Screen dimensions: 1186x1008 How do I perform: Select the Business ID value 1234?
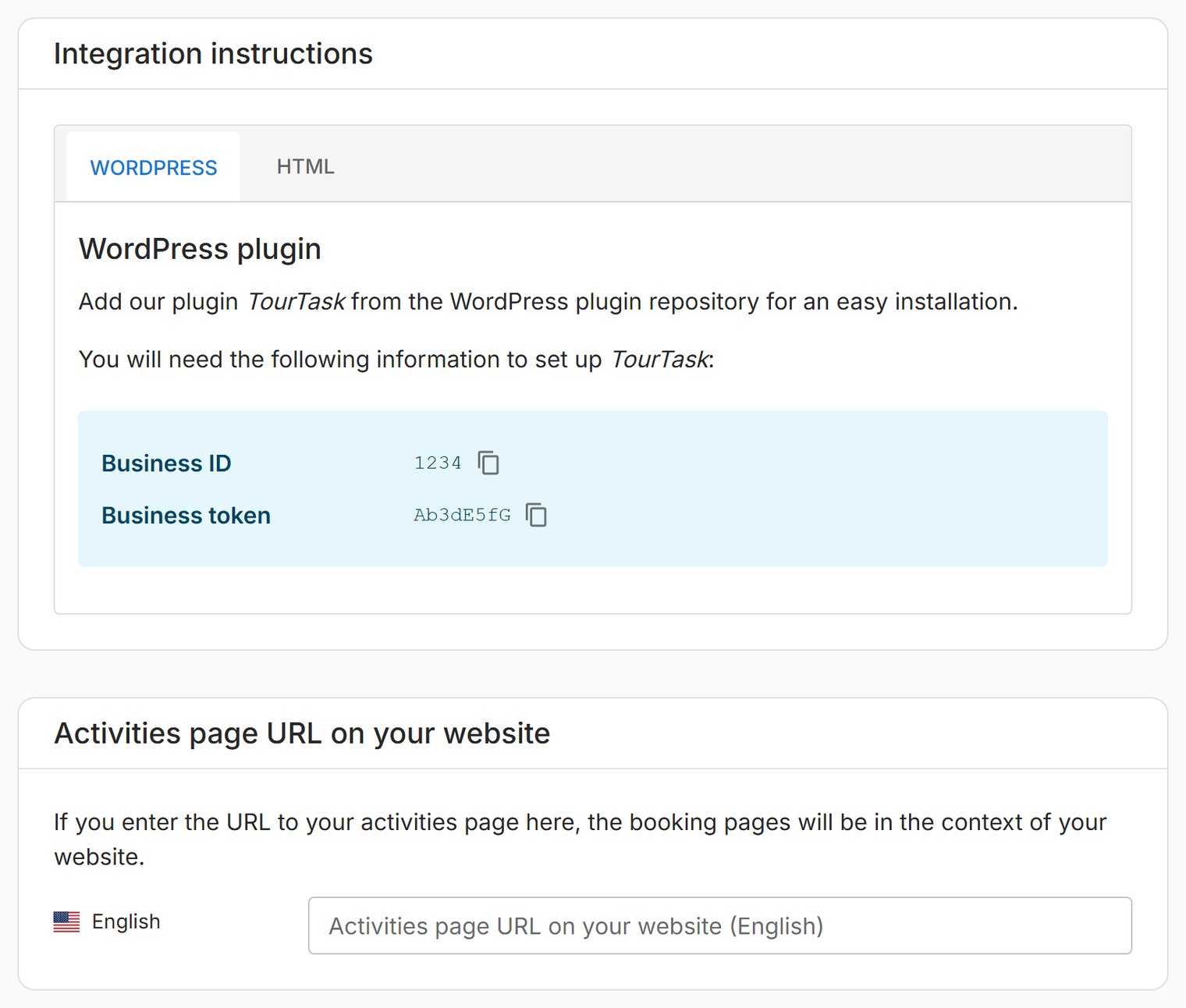coord(438,463)
